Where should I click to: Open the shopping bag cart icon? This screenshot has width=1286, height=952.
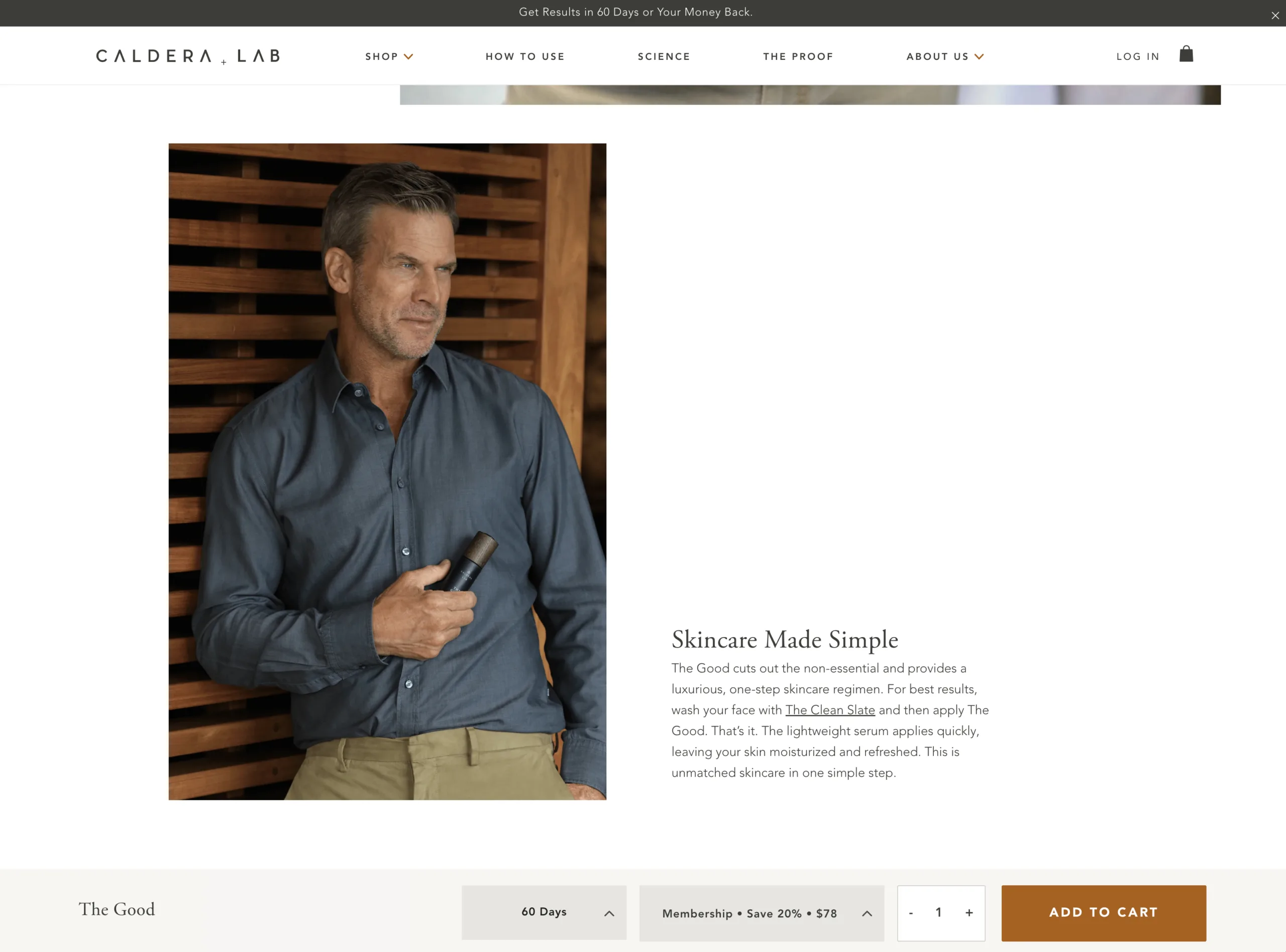pyautogui.click(x=1186, y=54)
